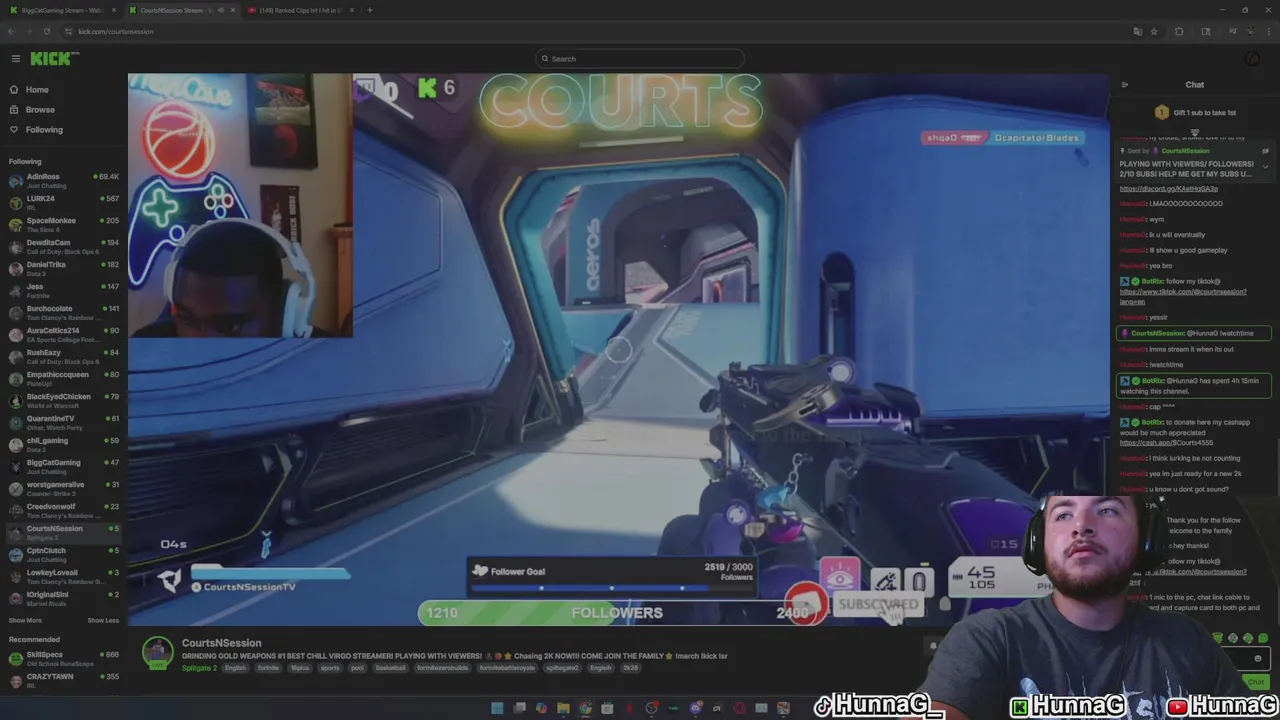Mute the CourtsNSession tab audio icon
This screenshot has width=1280, height=720.
[220, 10]
